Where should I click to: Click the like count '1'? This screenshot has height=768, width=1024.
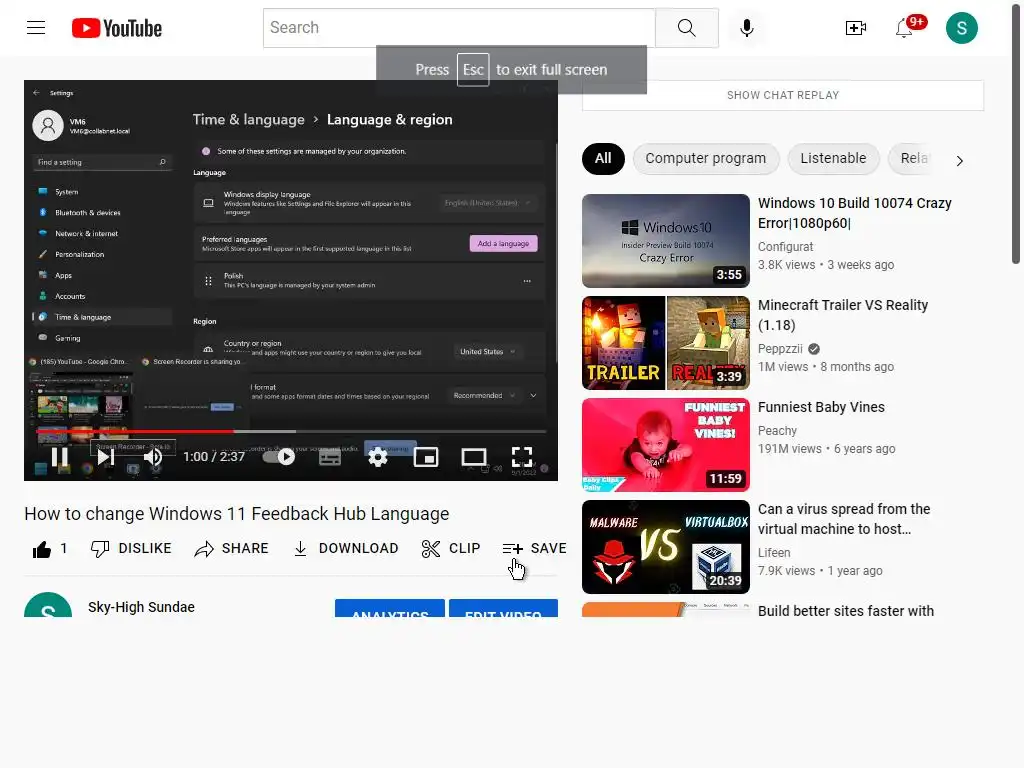[63, 549]
